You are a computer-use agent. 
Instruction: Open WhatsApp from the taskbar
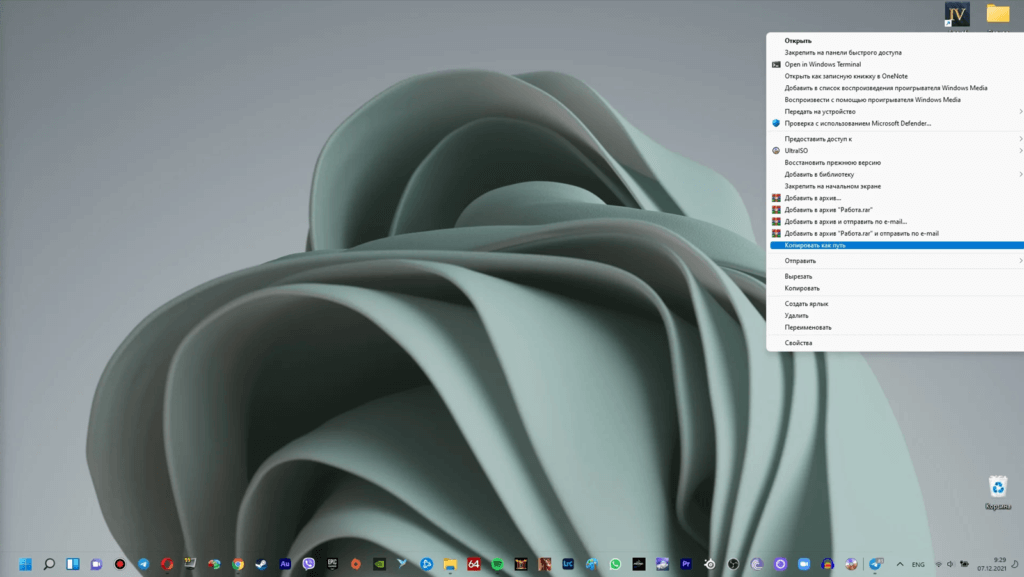tap(615, 564)
